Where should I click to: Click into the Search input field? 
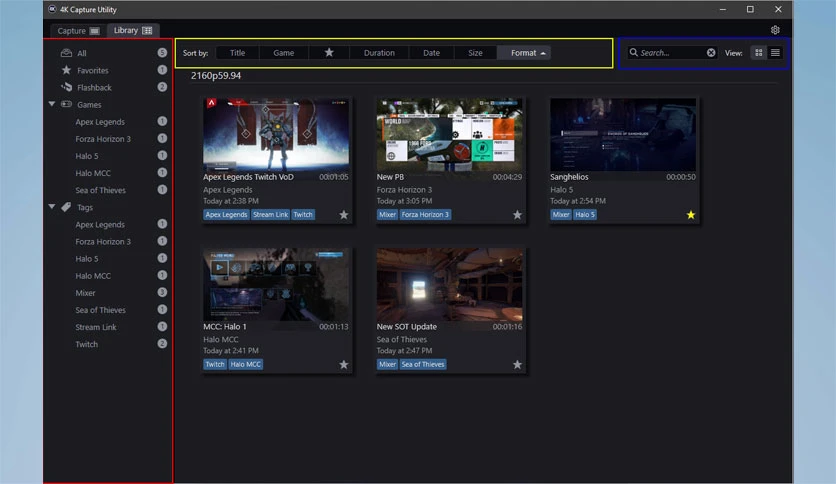(x=672, y=52)
